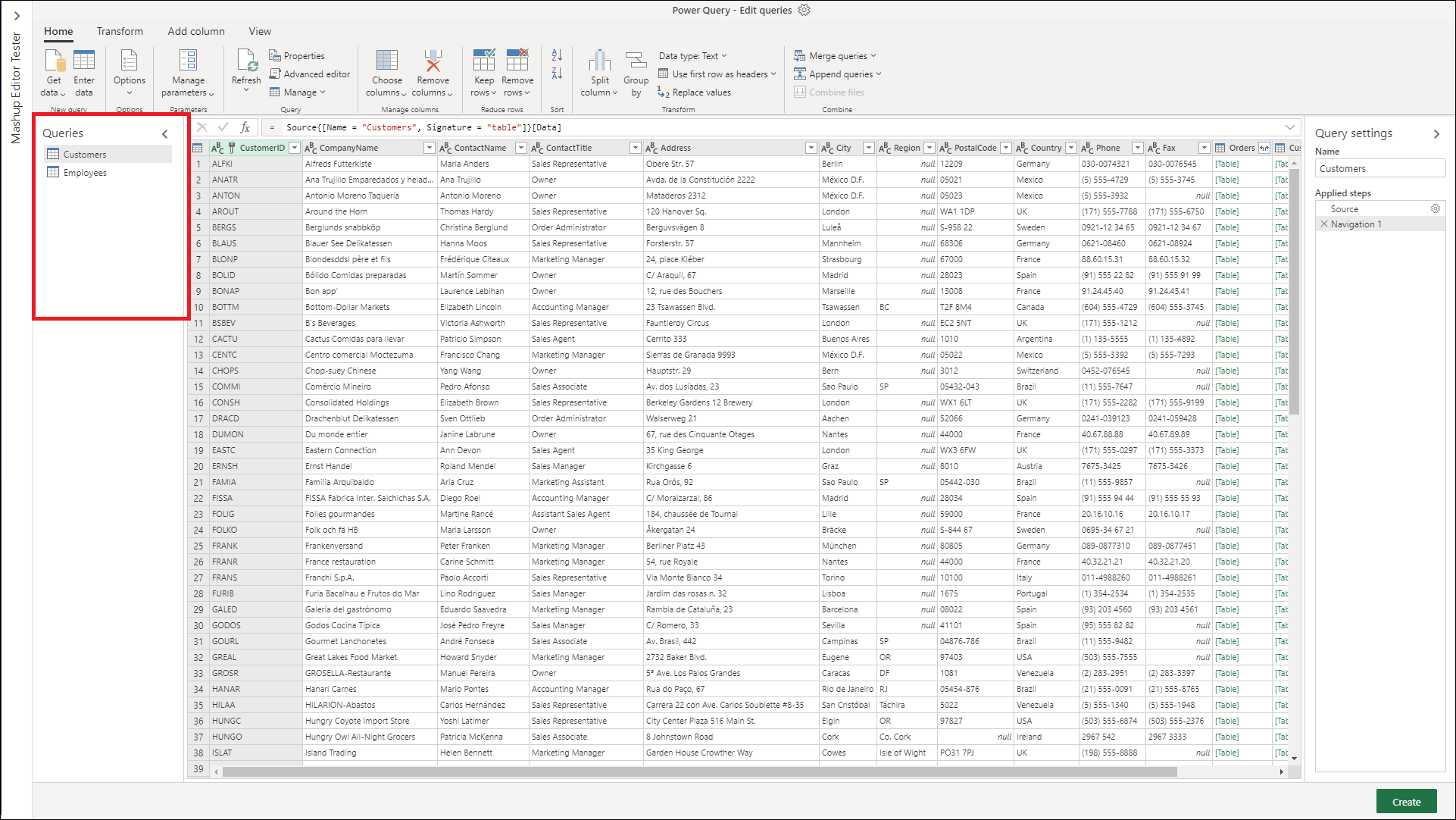Click Replace values
Image resolution: width=1456 pixels, height=820 pixels.
coord(694,92)
